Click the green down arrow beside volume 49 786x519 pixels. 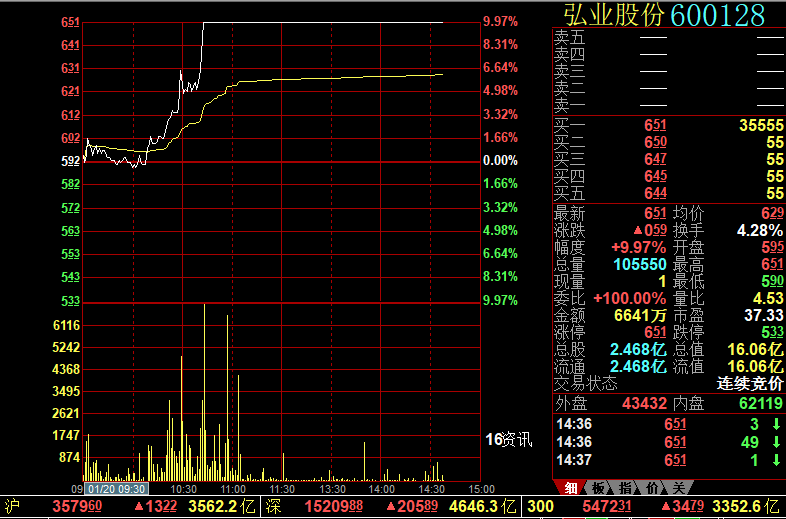click(x=776, y=442)
